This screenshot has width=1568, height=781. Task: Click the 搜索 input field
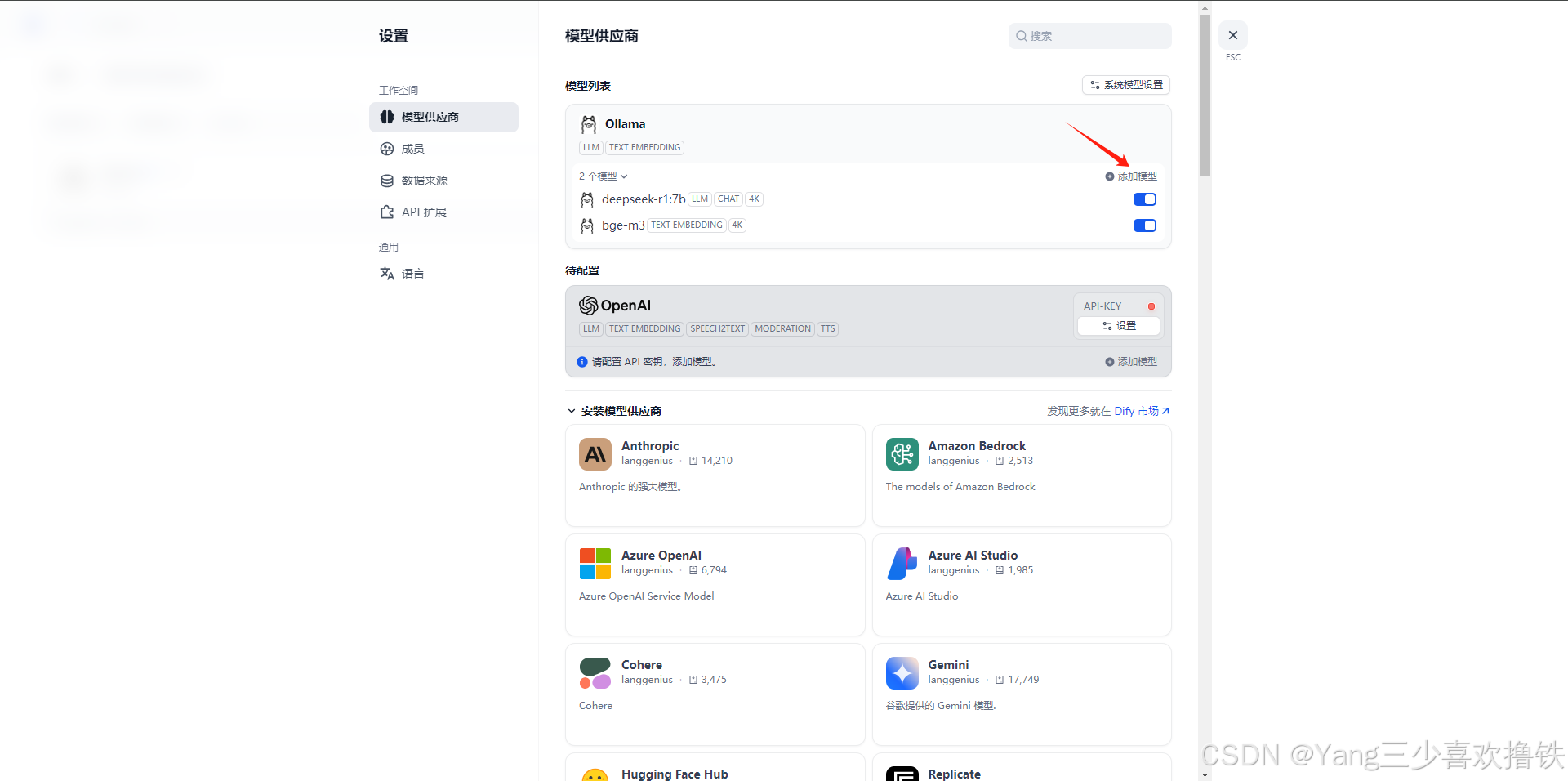1089,36
